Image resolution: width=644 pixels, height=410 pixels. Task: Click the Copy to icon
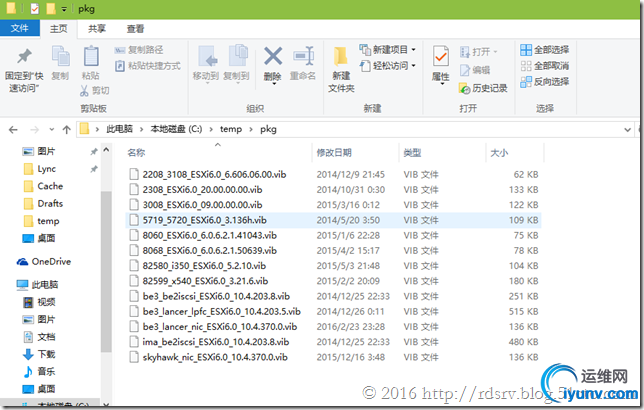click(238, 56)
